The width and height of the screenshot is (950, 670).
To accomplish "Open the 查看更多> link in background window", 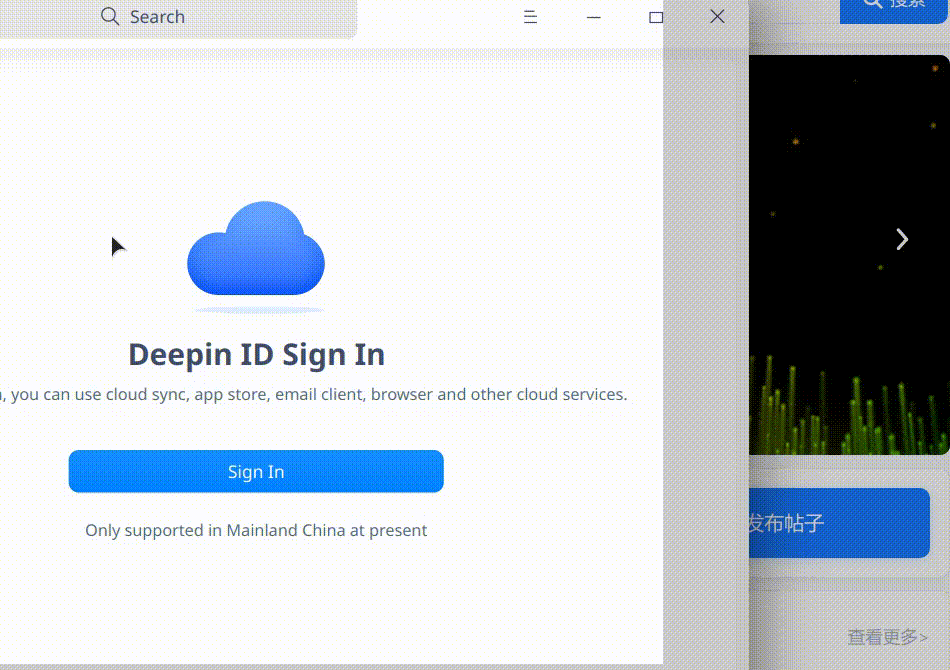I will 887,637.
